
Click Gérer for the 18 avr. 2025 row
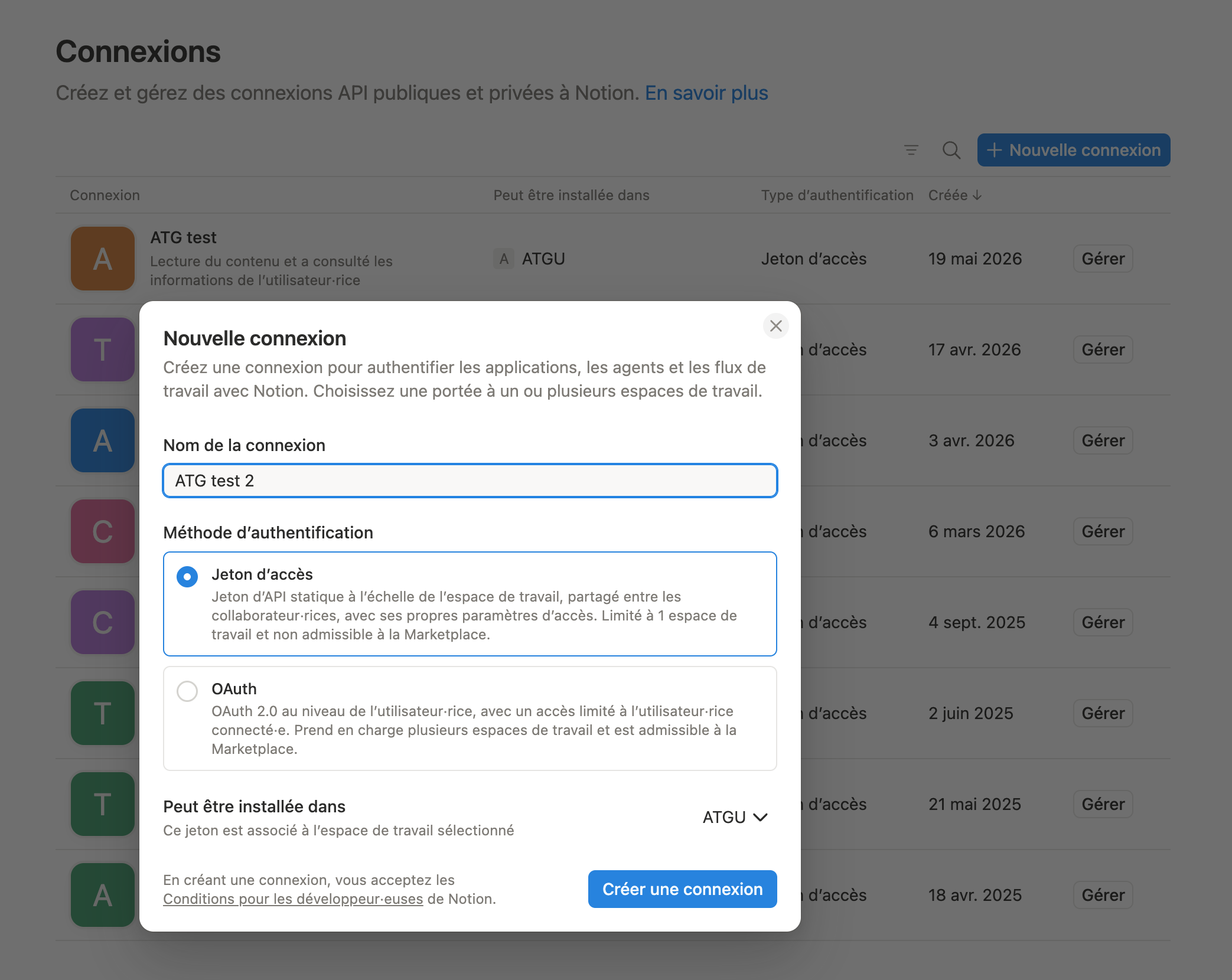pyautogui.click(x=1103, y=895)
